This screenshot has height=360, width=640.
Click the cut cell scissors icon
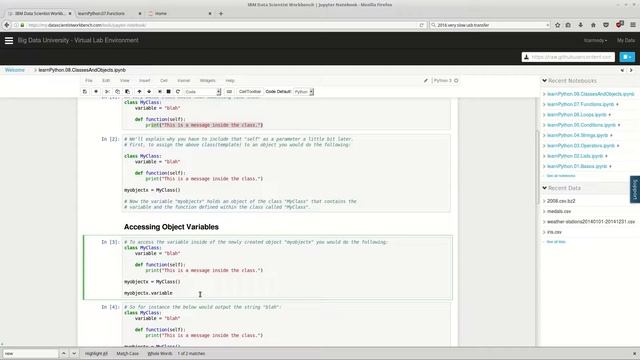pyautogui.click(x=107, y=92)
